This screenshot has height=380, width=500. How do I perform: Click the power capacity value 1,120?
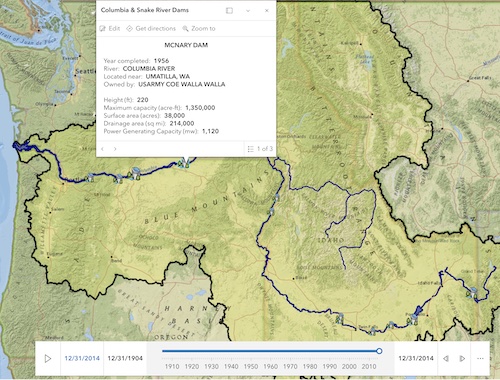coord(210,131)
